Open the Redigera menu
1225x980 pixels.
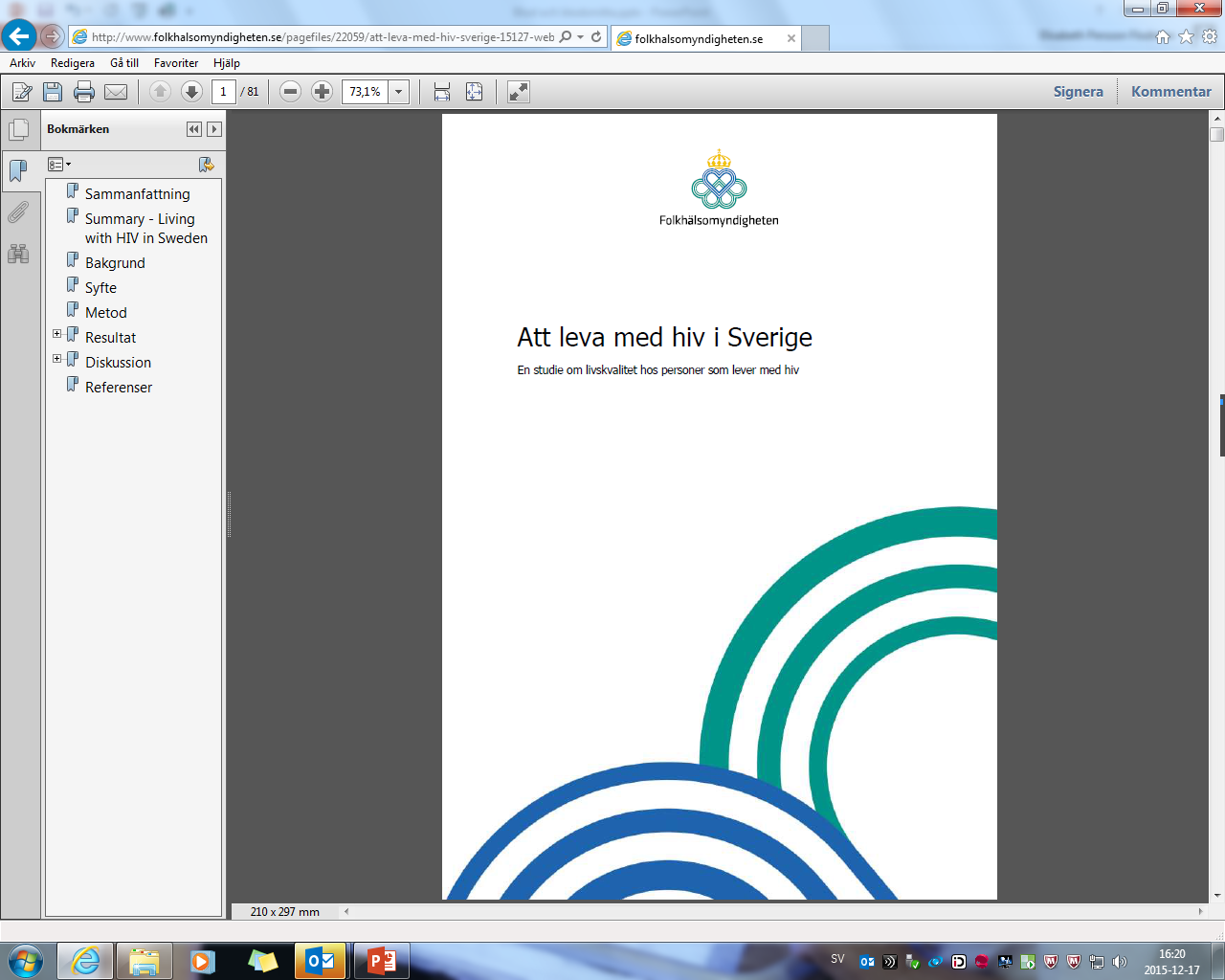point(73,63)
